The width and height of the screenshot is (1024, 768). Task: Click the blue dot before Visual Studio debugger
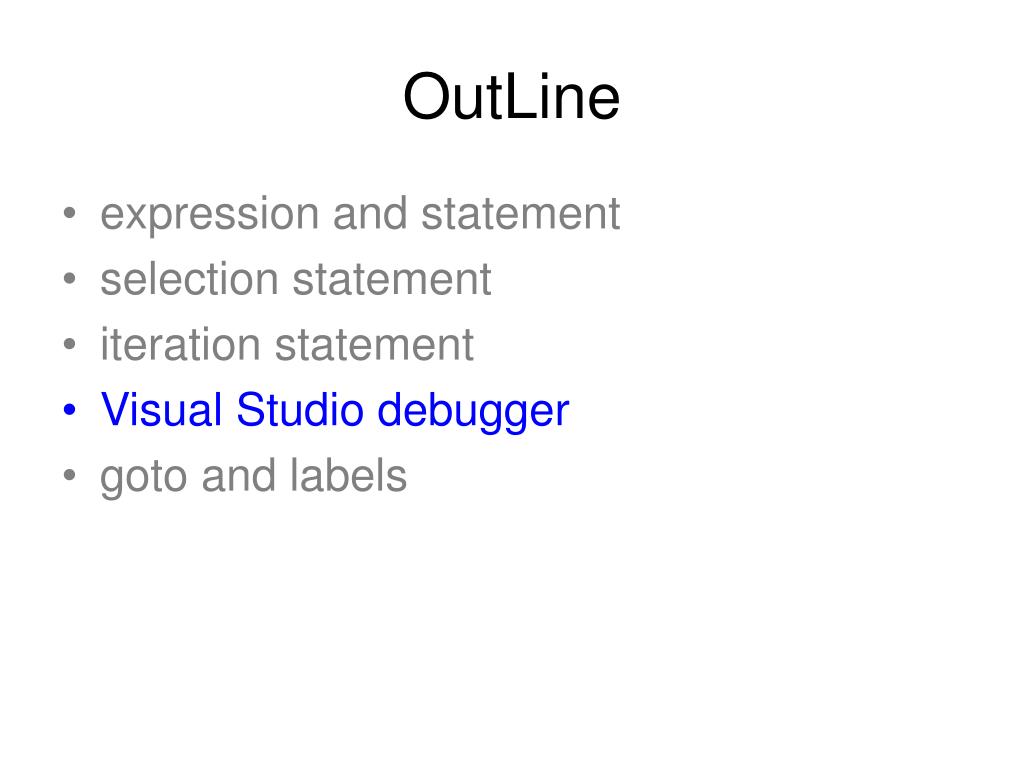coord(70,409)
